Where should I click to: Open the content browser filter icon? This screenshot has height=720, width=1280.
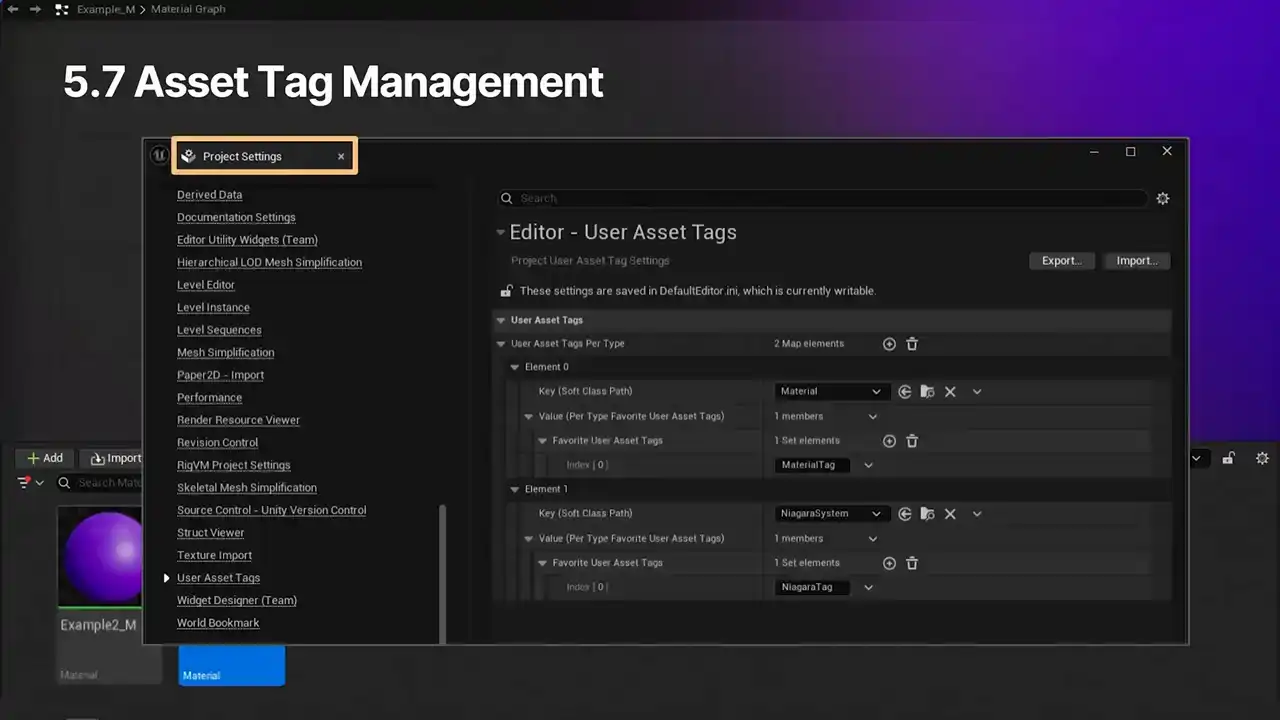click(26, 483)
